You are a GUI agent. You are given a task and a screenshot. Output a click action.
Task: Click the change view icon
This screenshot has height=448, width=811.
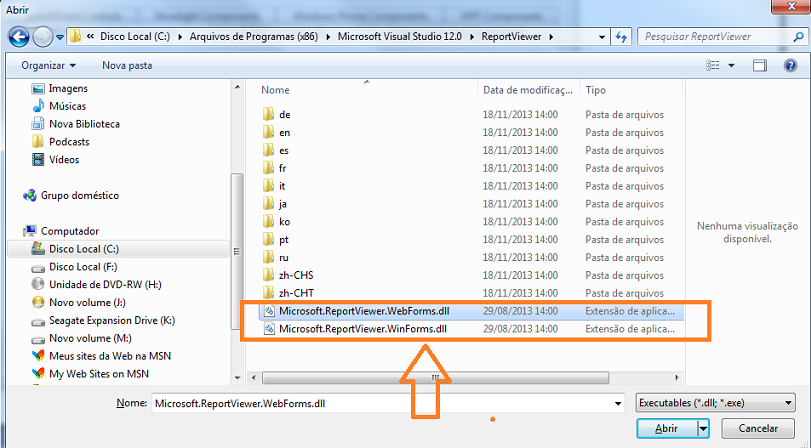713,66
